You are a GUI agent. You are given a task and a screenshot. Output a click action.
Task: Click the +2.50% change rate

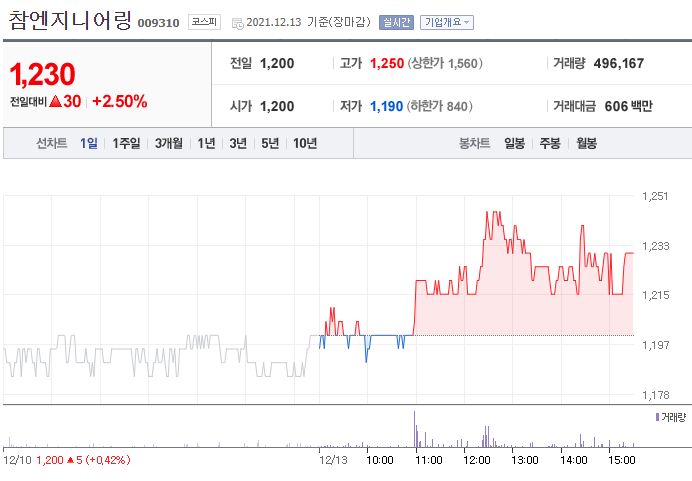(x=120, y=101)
